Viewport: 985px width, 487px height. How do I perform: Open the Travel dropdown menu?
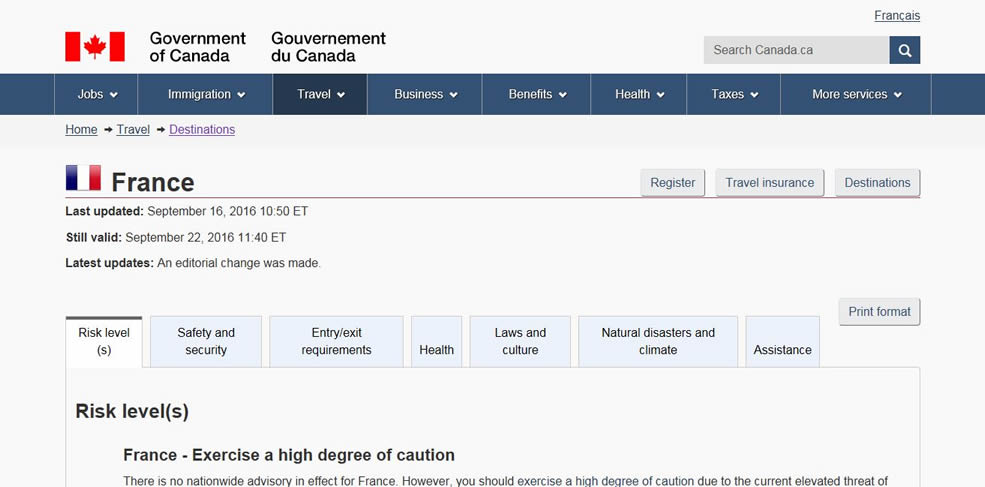(320, 94)
